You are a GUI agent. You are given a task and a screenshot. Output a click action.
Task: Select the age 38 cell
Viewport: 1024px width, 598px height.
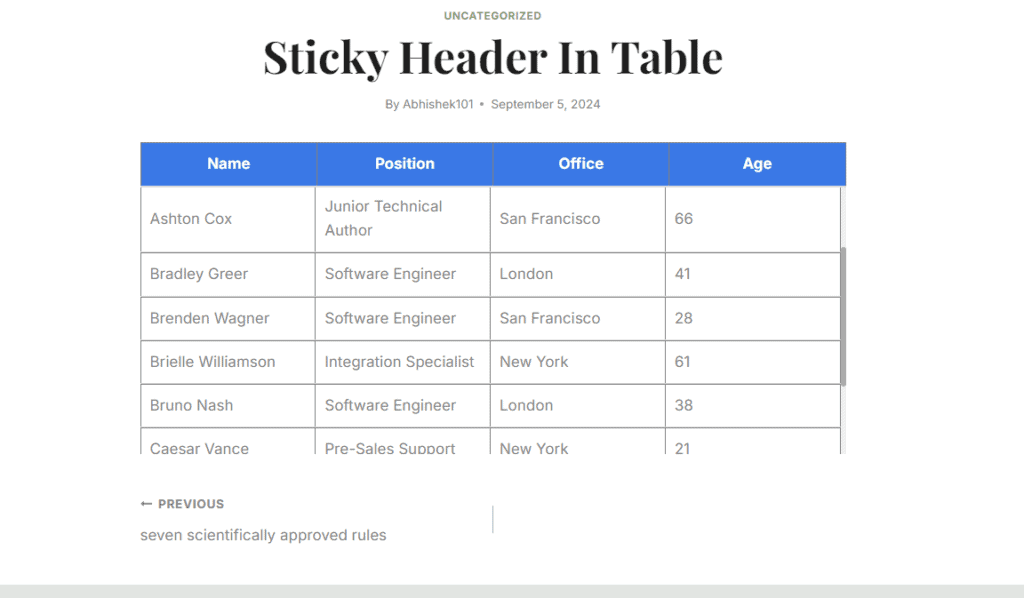753,406
